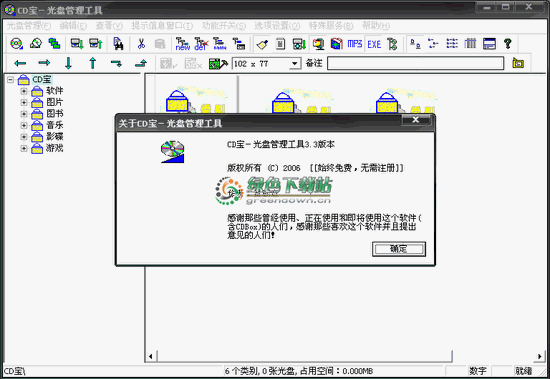550x379 pixels.
Task: Expand the 音乐 tree node
Action: tap(24, 125)
